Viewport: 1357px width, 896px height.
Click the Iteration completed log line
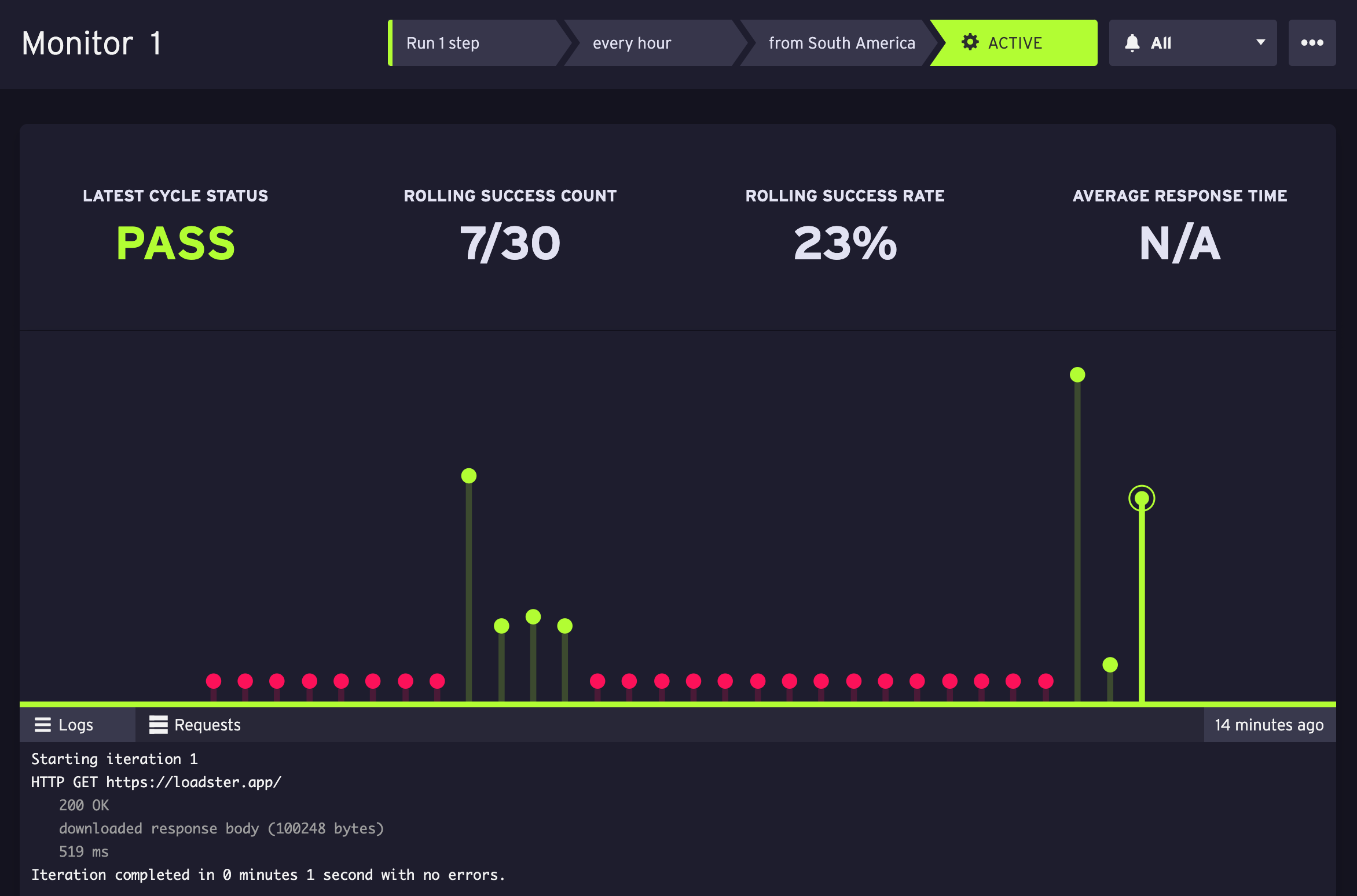point(268,875)
